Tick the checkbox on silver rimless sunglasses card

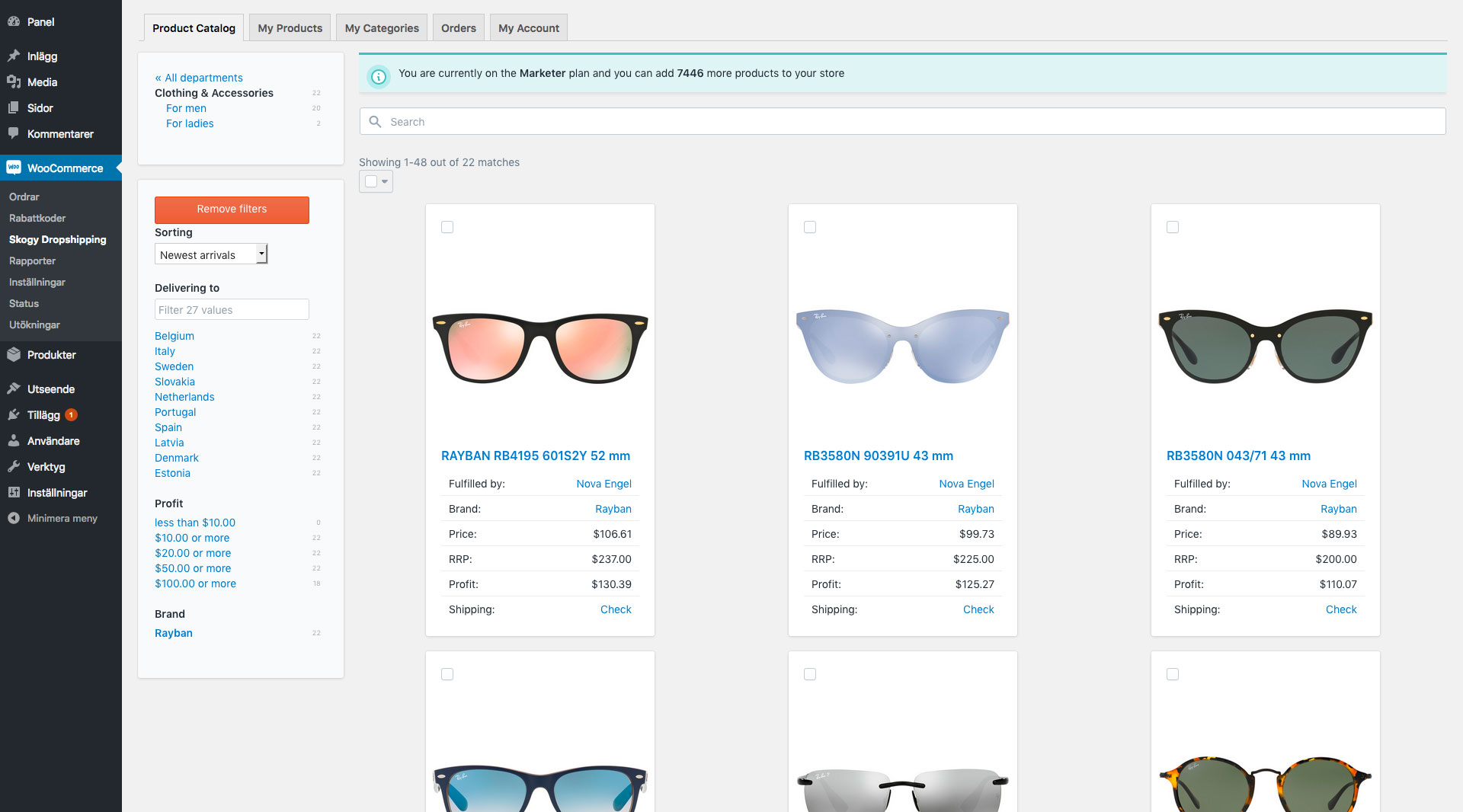click(810, 674)
